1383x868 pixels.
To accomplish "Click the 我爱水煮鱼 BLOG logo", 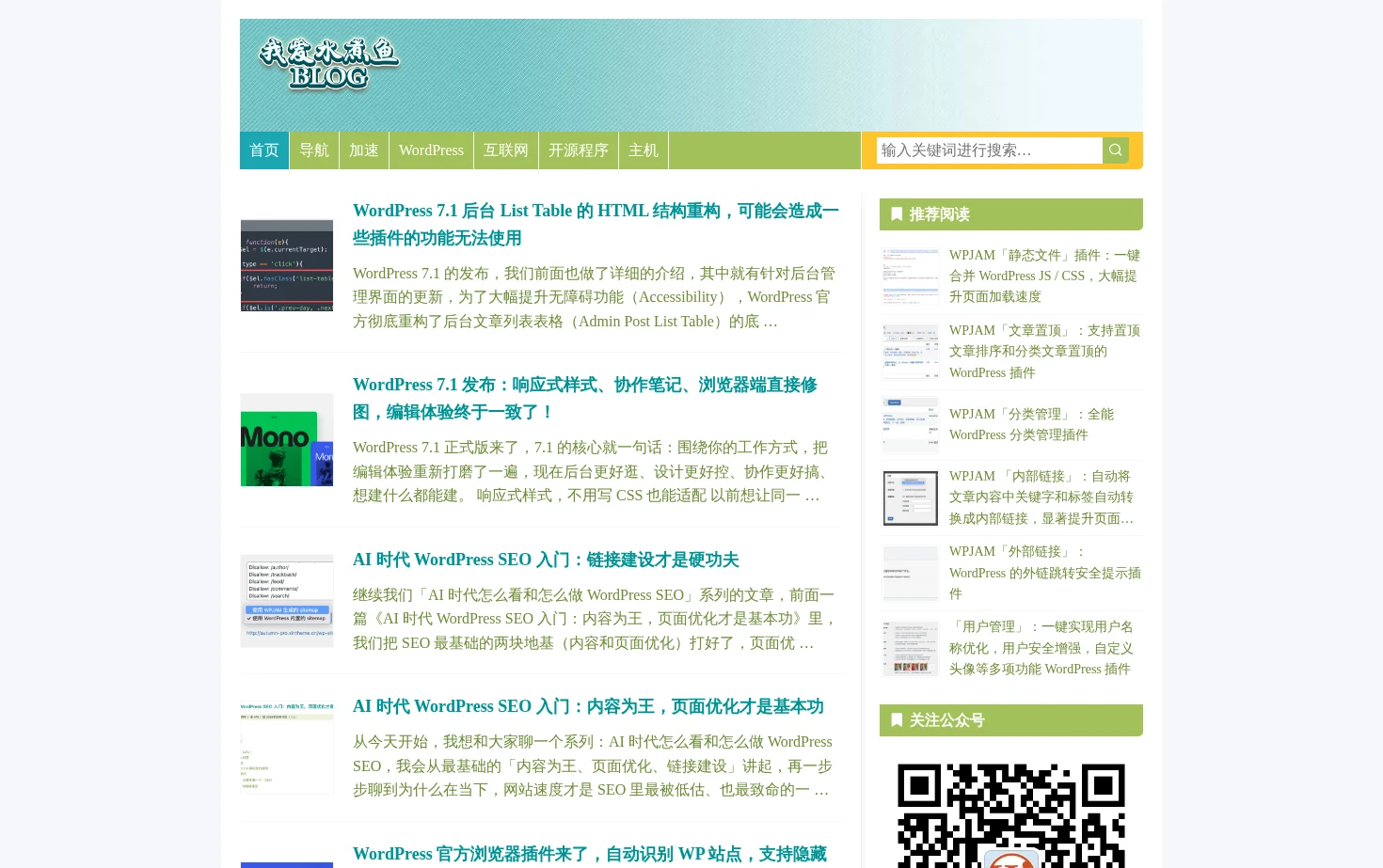I will point(329,64).
